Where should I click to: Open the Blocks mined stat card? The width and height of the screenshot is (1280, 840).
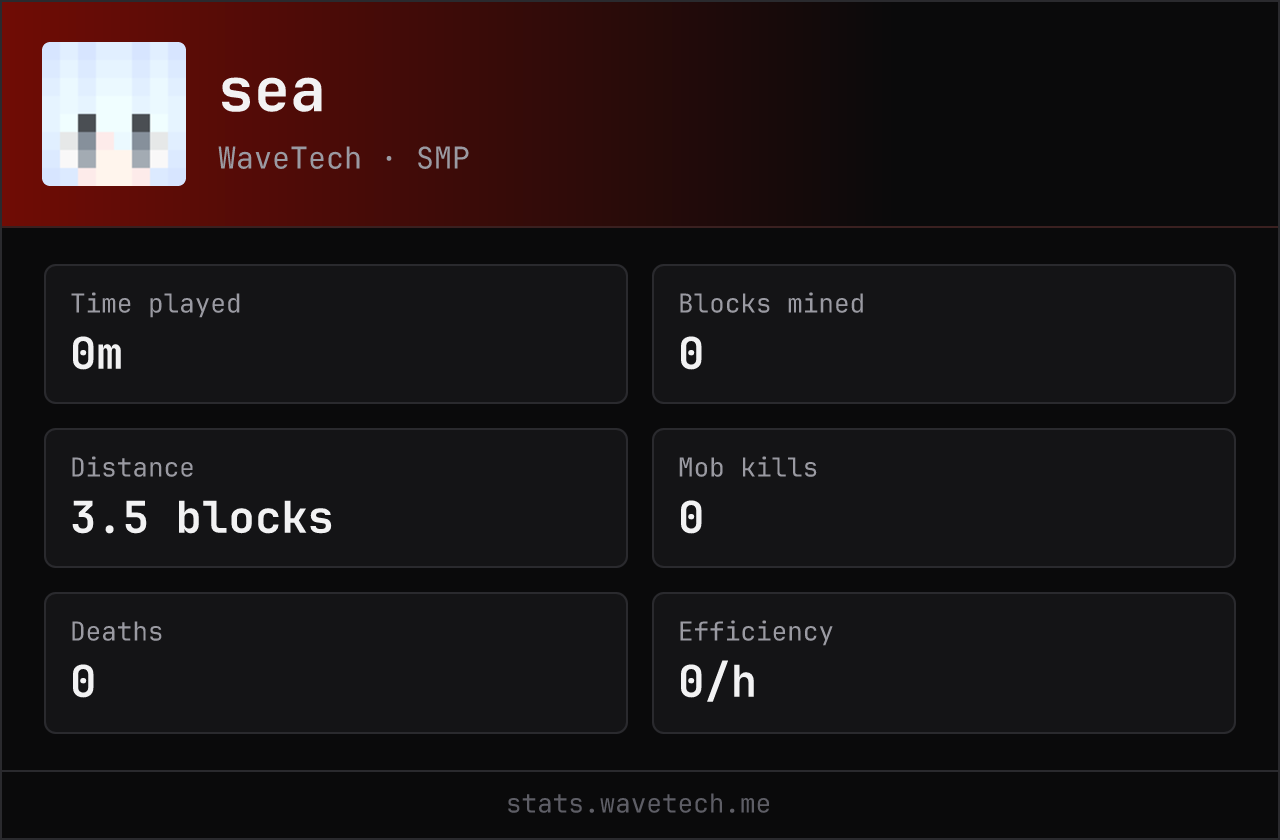[944, 334]
